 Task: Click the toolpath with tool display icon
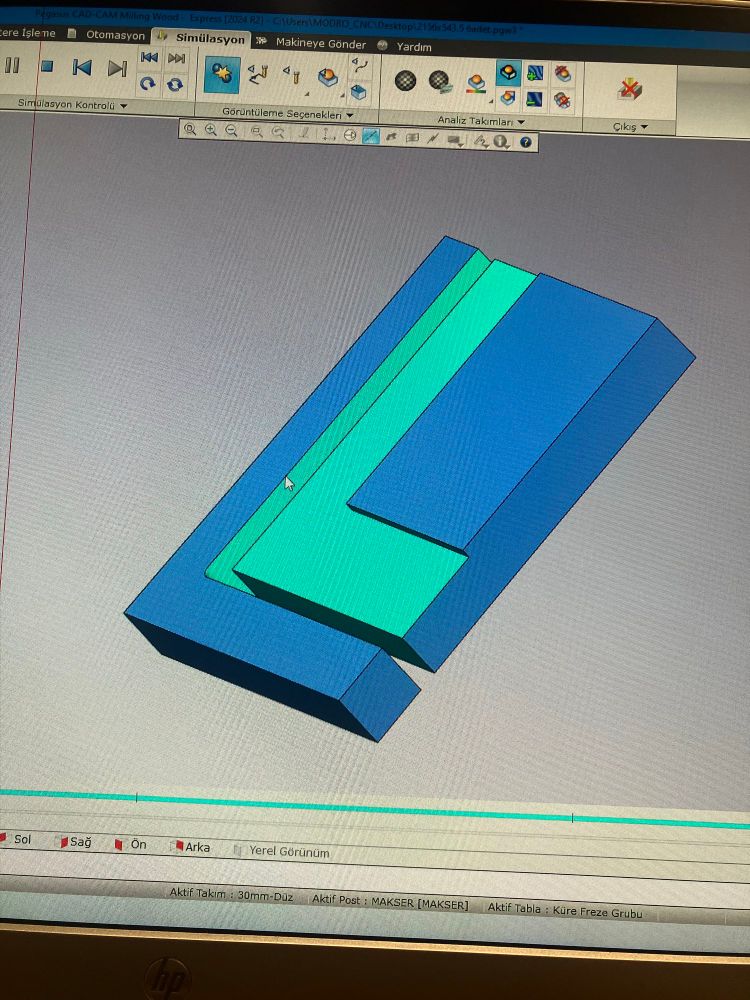(257, 74)
